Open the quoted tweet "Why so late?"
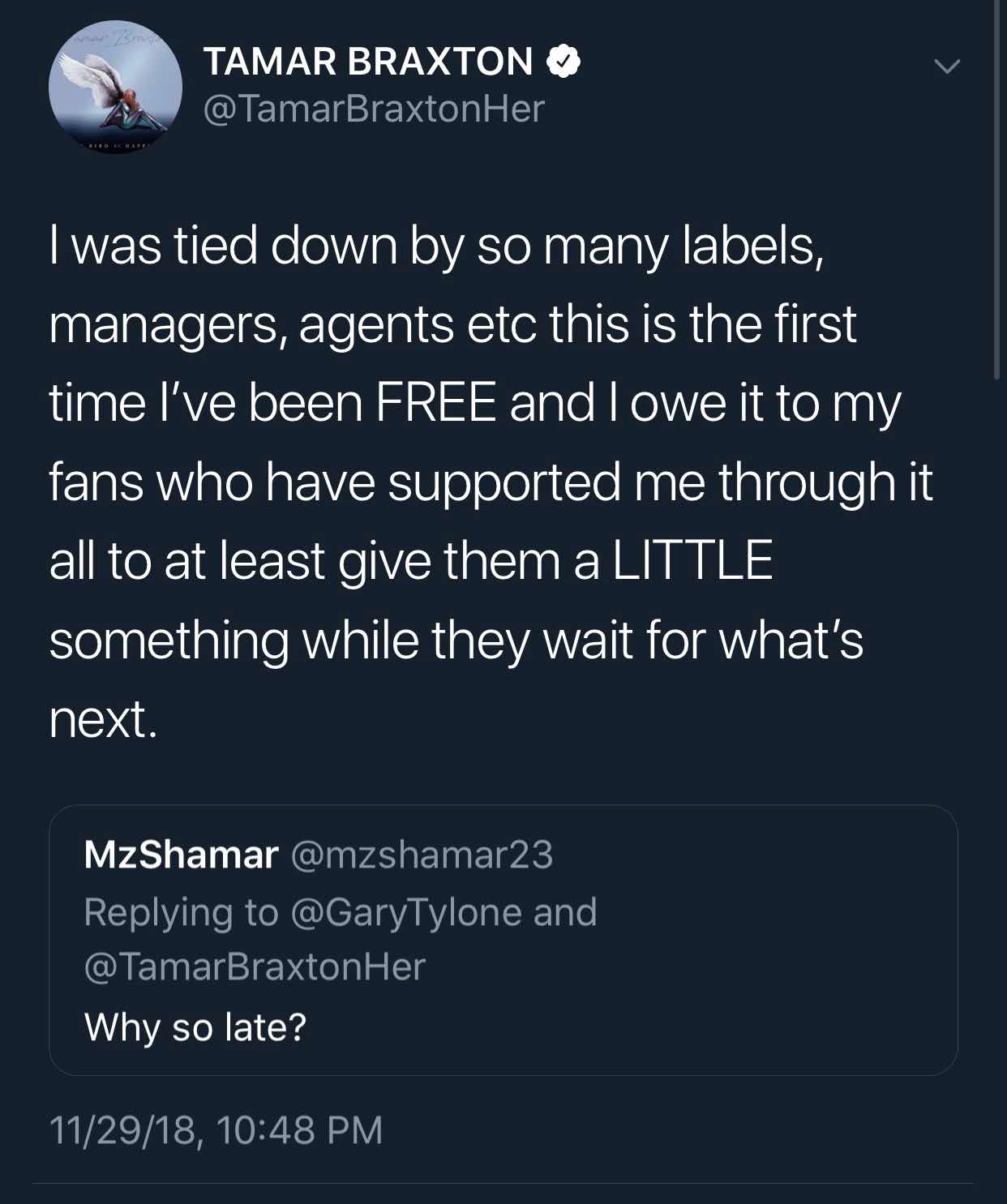 coord(195,1026)
